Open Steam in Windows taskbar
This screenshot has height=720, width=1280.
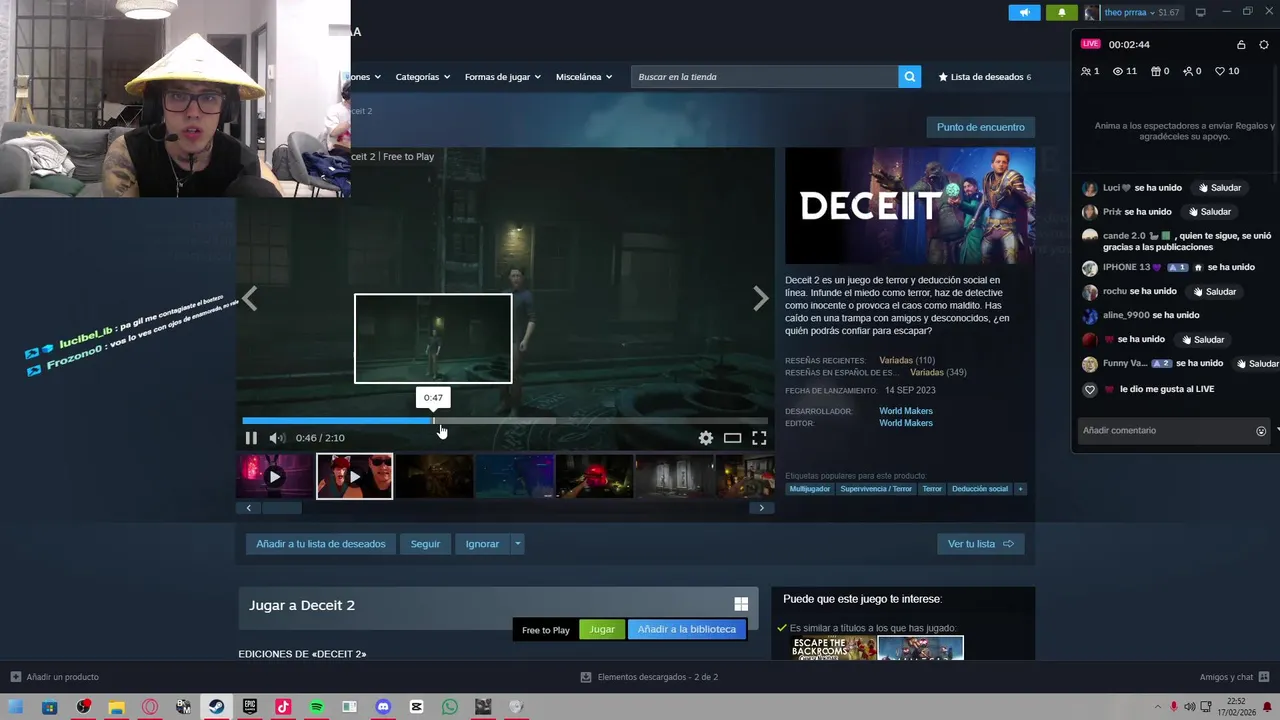tap(216, 707)
